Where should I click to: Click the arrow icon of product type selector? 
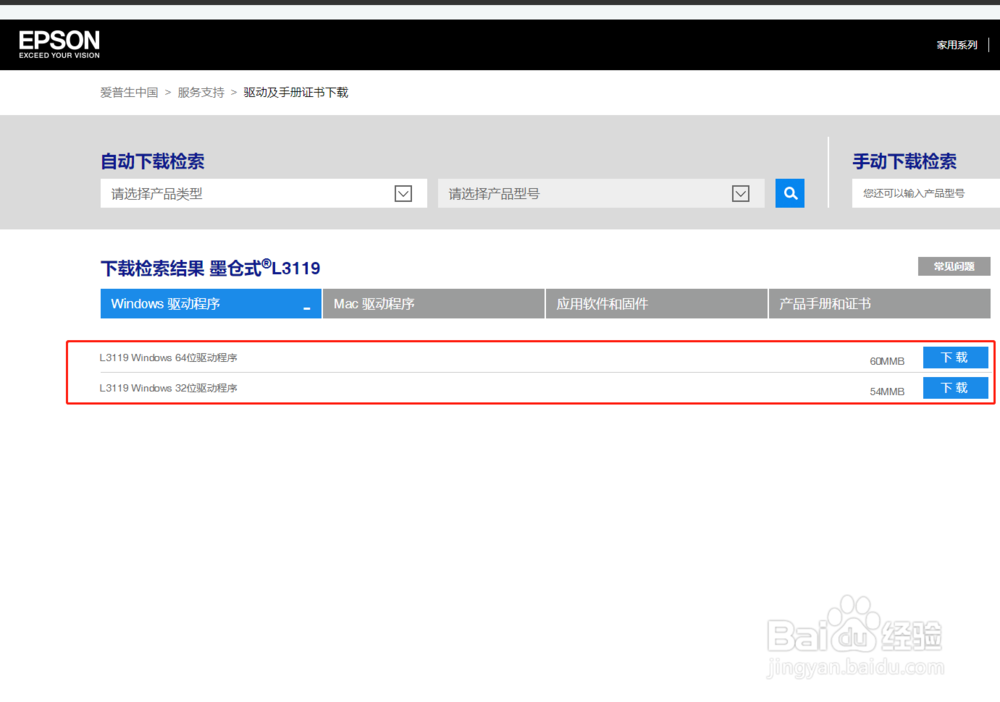pos(403,193)
